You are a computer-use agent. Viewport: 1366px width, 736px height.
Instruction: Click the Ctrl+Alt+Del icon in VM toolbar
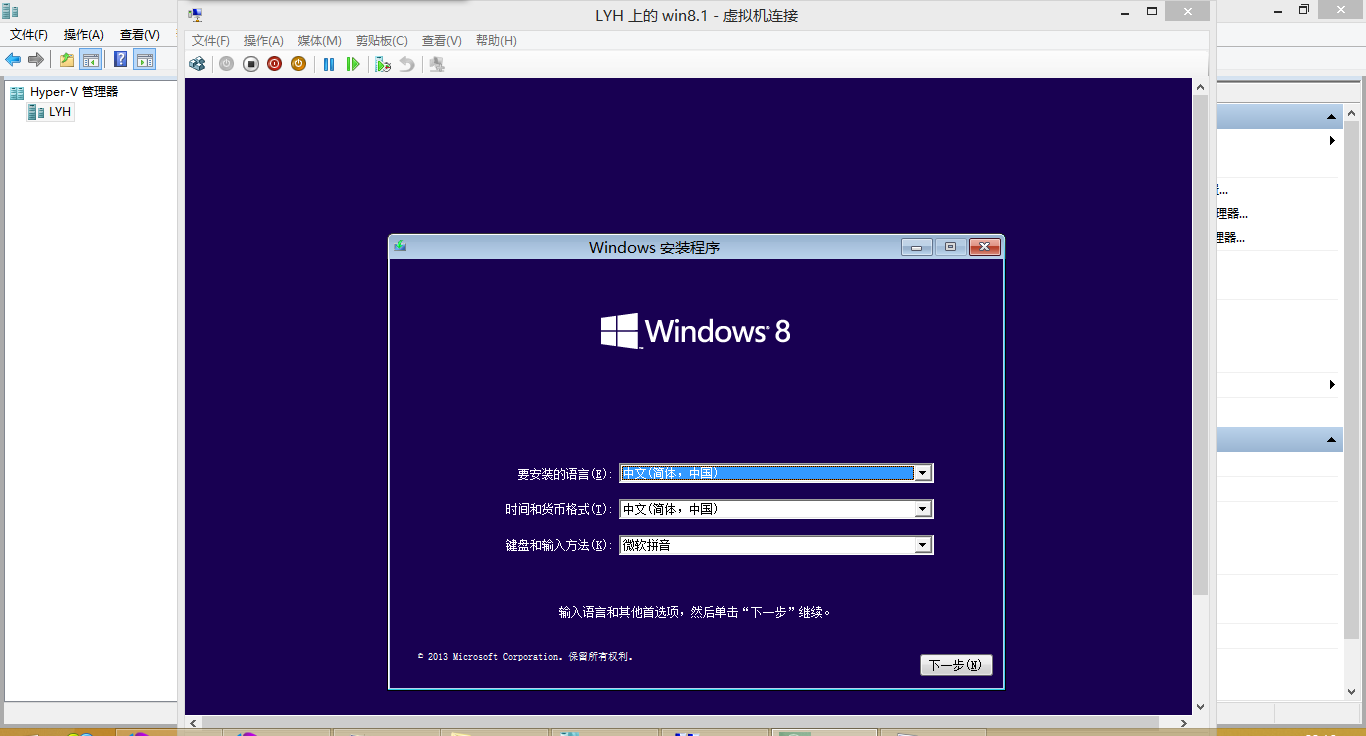[198, 64]
